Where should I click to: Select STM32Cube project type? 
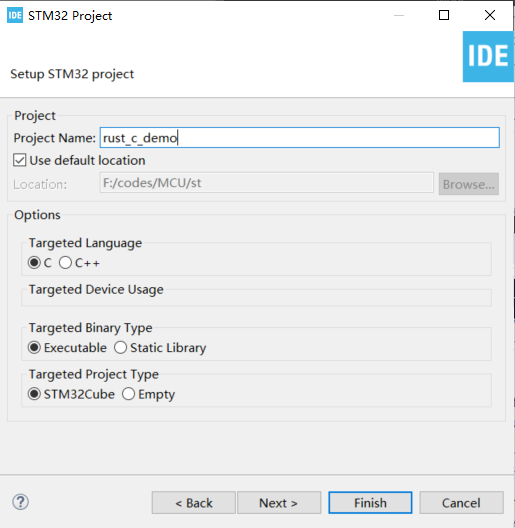[x=34, y=394]
